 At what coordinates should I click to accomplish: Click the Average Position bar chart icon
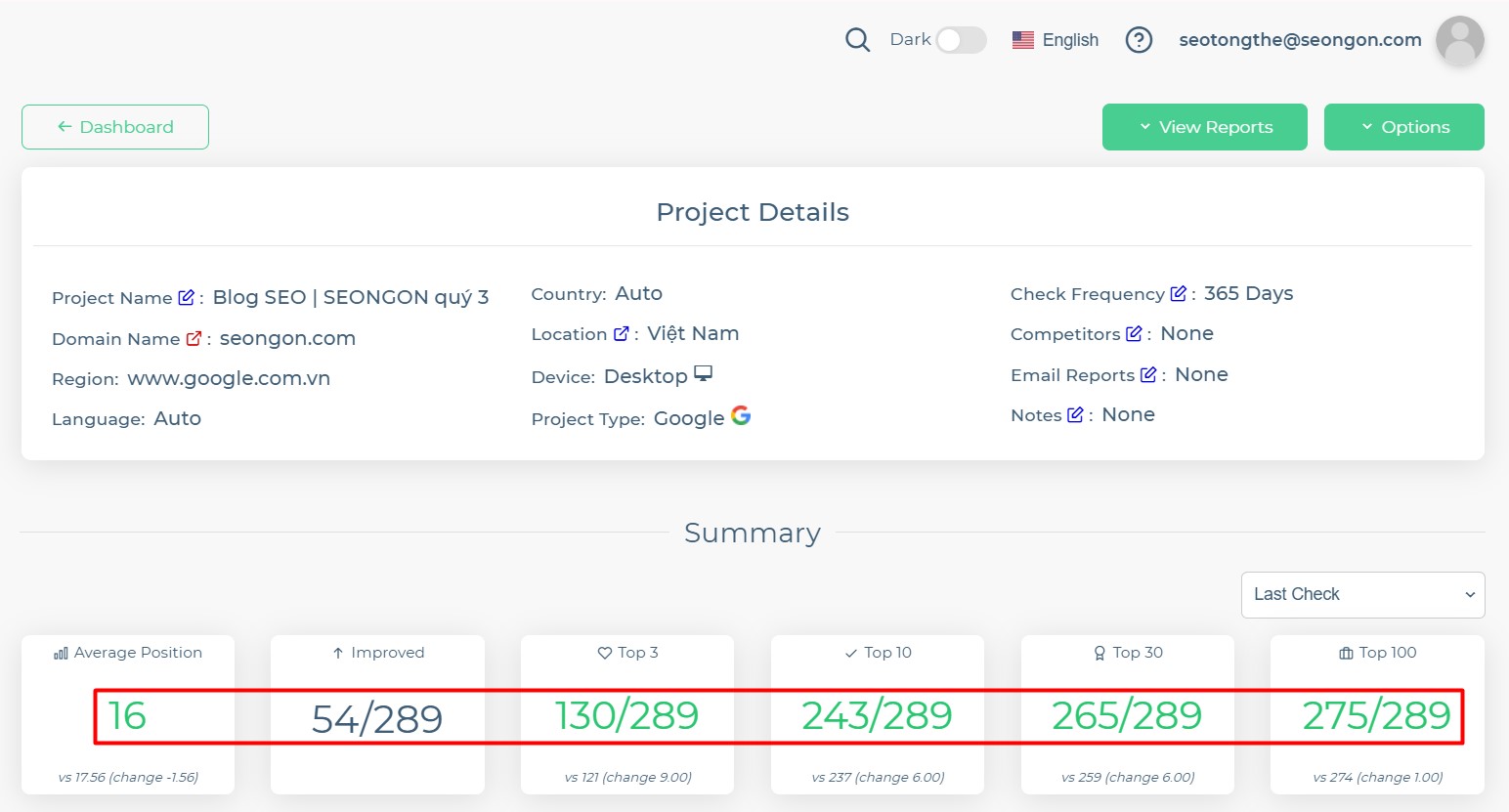coord(61,653)
